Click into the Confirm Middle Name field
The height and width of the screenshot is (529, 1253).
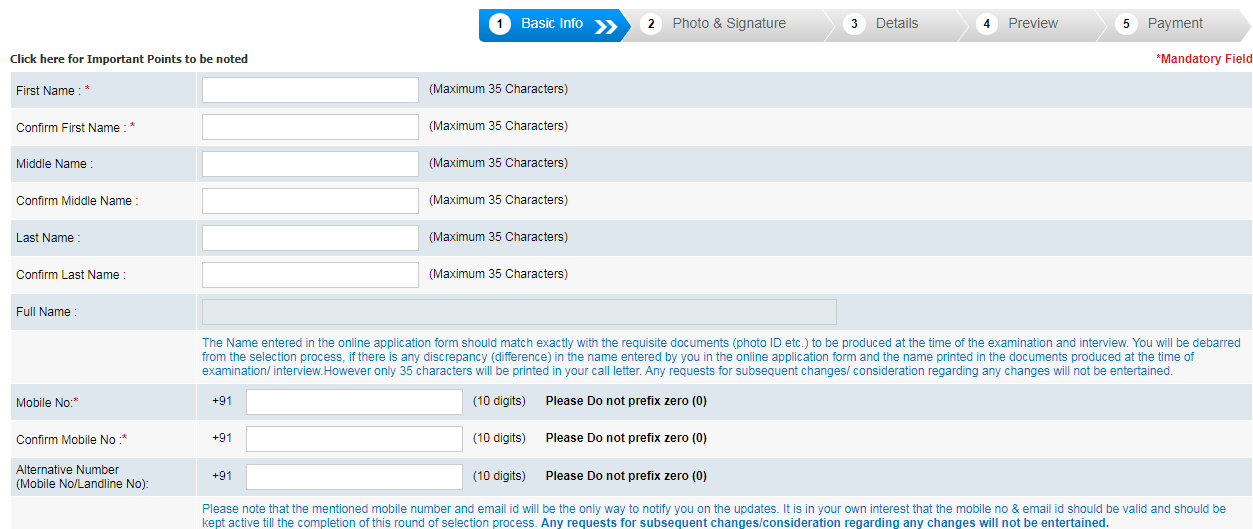pos(310,201)
